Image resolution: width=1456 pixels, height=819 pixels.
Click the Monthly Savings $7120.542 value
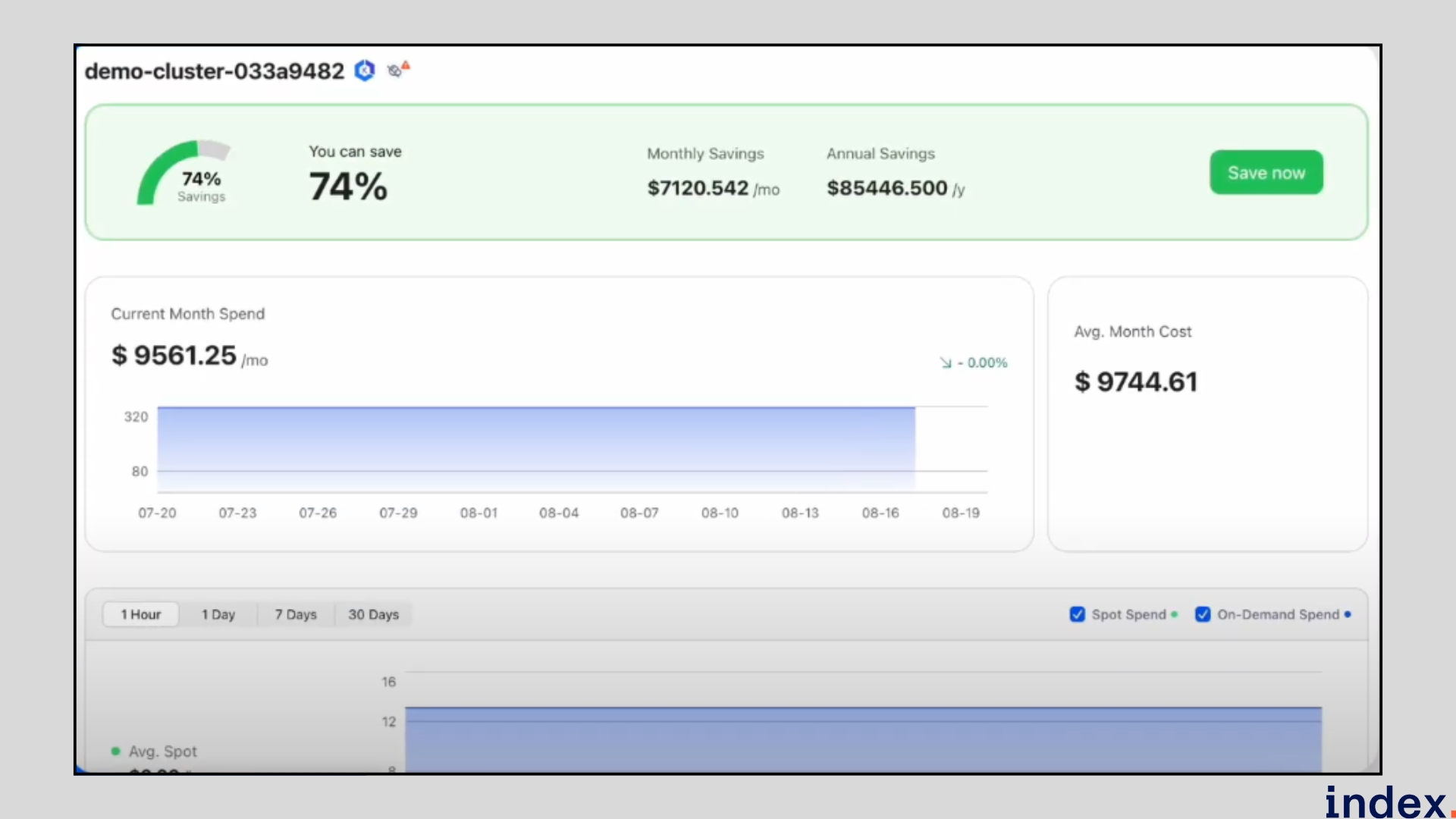coord(698,188)
